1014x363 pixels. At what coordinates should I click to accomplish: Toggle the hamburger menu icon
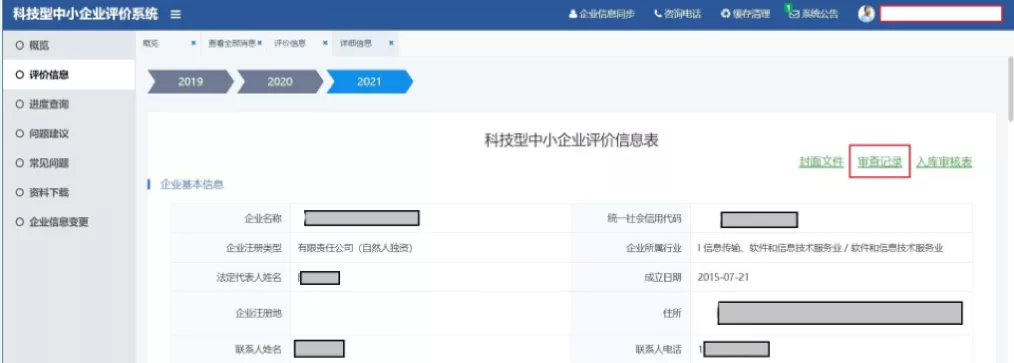point(176,14)
